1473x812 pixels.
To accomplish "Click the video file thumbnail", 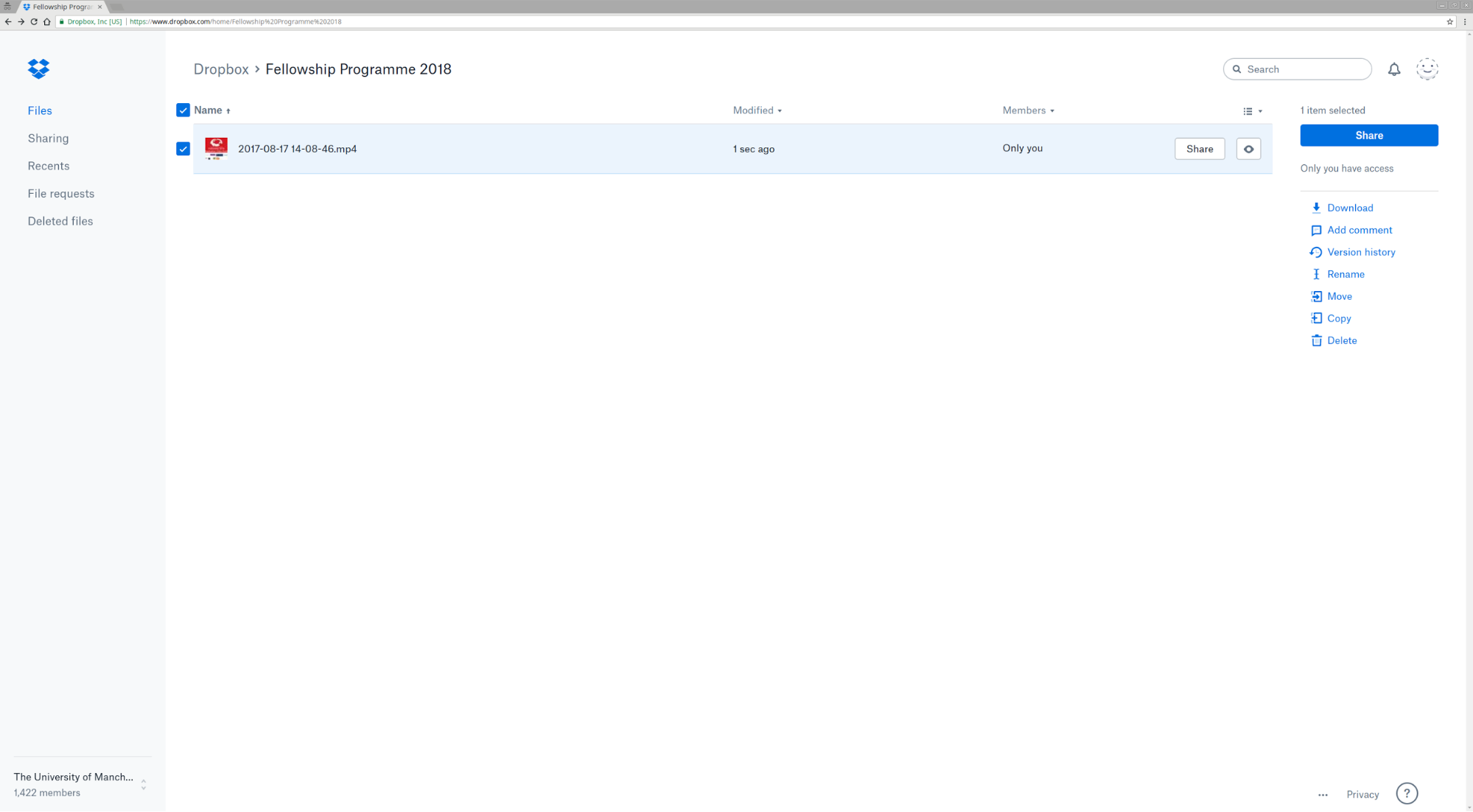I will (216, 149).
